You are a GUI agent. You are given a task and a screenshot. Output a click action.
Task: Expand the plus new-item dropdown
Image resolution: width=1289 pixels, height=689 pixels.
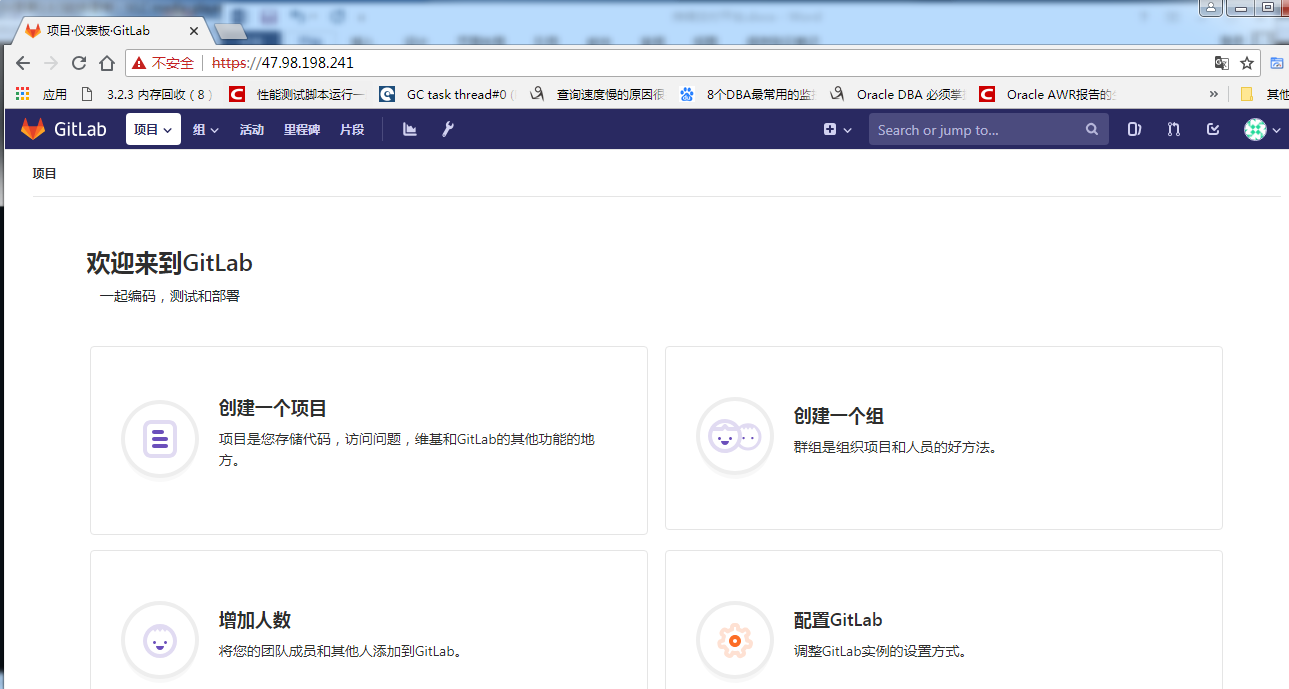pos(837,130)
